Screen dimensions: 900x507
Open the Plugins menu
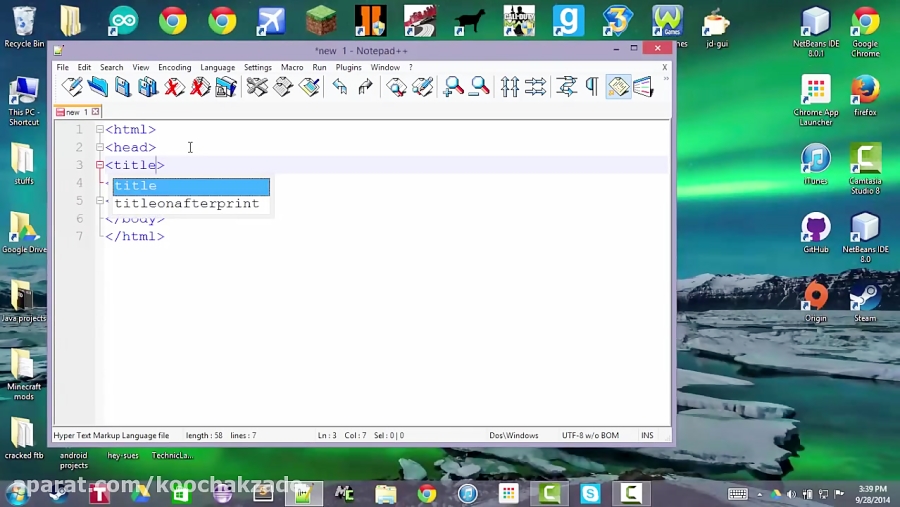(x=348, y=67)
